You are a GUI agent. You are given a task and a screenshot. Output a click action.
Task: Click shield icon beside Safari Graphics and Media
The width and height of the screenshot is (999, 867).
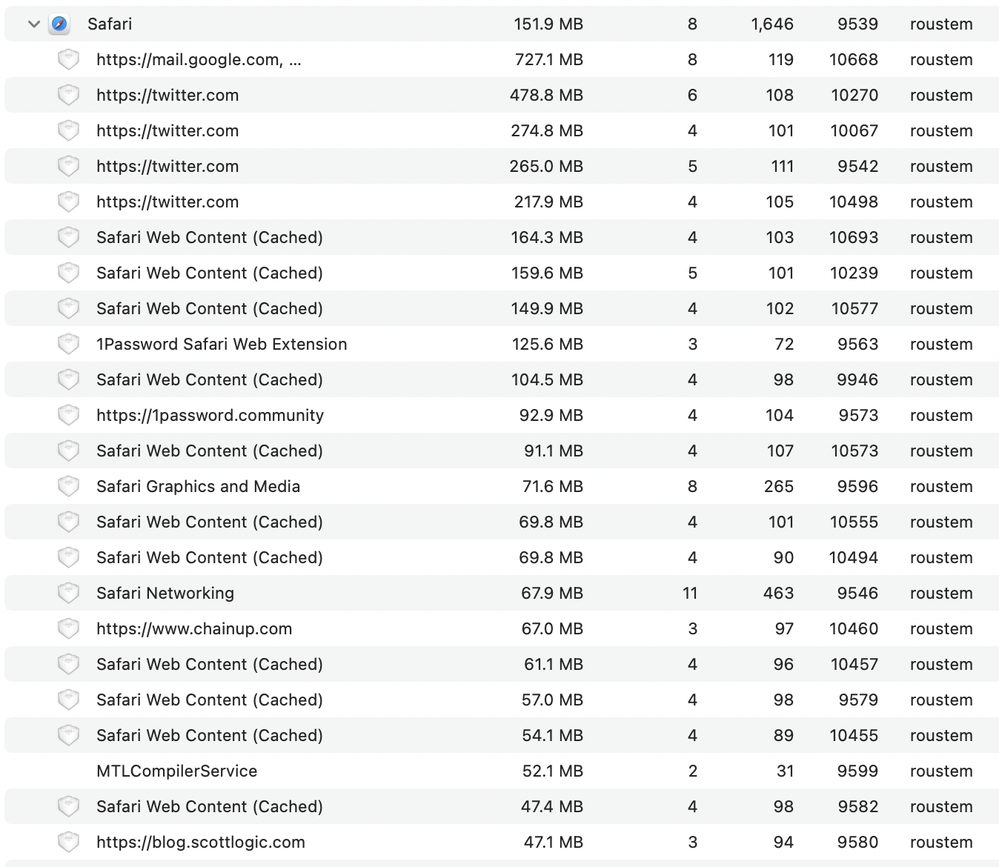coord(68,487)
